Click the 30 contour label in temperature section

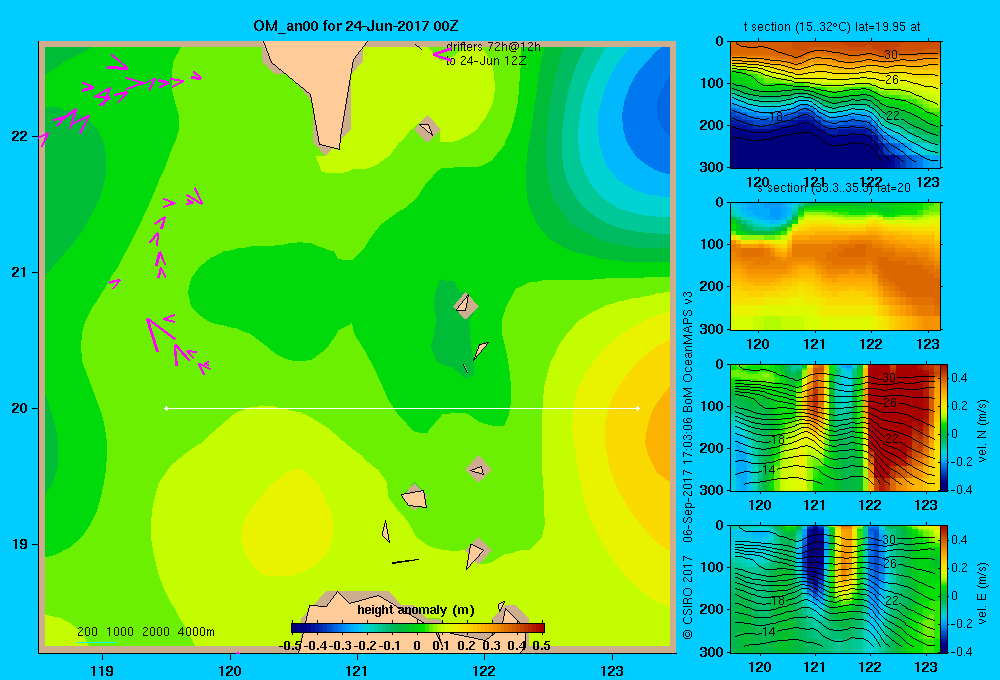pos(890,55)
